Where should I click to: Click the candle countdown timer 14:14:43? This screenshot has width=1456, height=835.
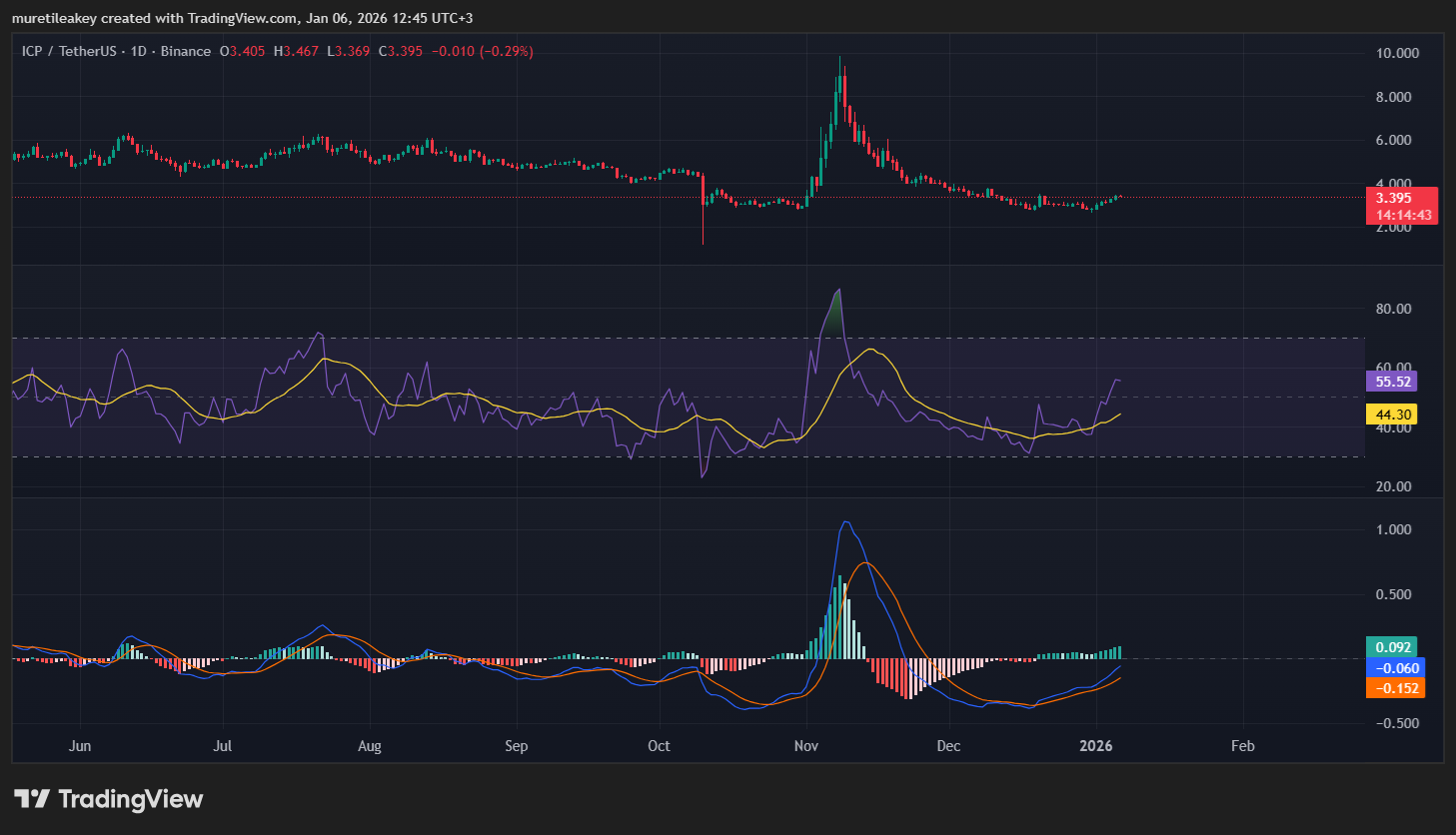click(1402, 215)
